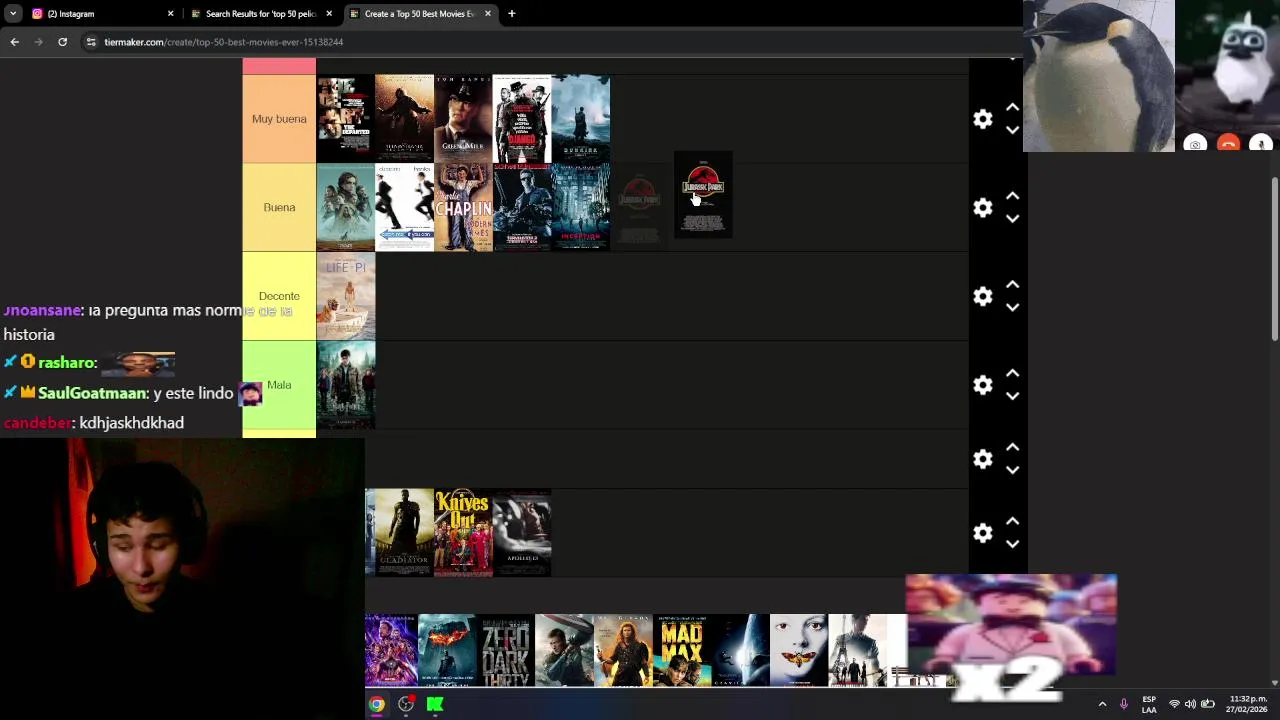The image size is (1280, 720).
Task: Select the Harry Potter poster in Mala
Action: click(345, 385)
